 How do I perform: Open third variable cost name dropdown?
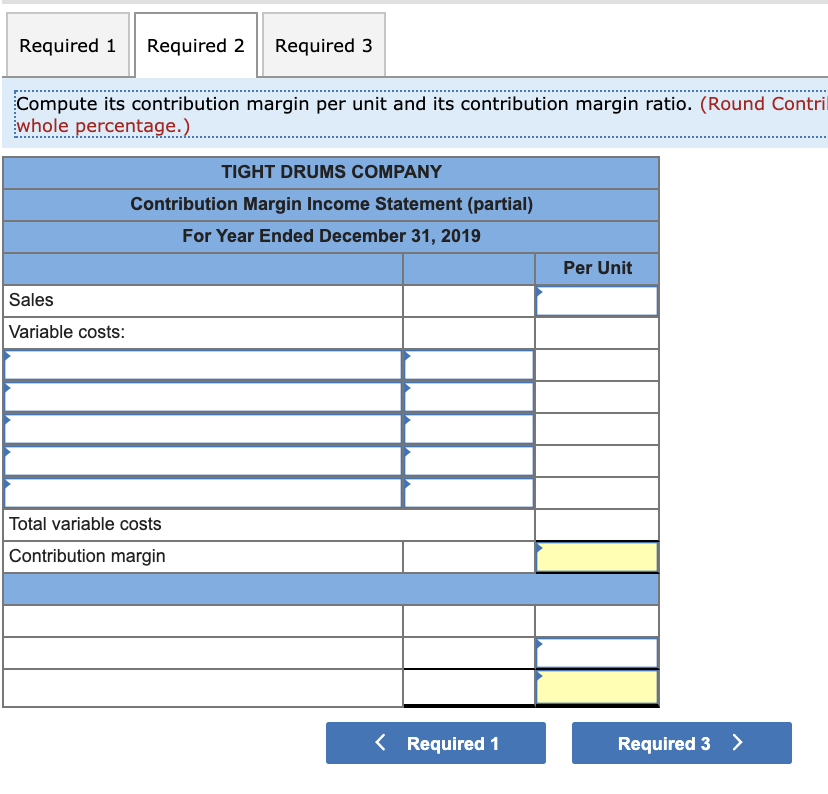(203, 429)
